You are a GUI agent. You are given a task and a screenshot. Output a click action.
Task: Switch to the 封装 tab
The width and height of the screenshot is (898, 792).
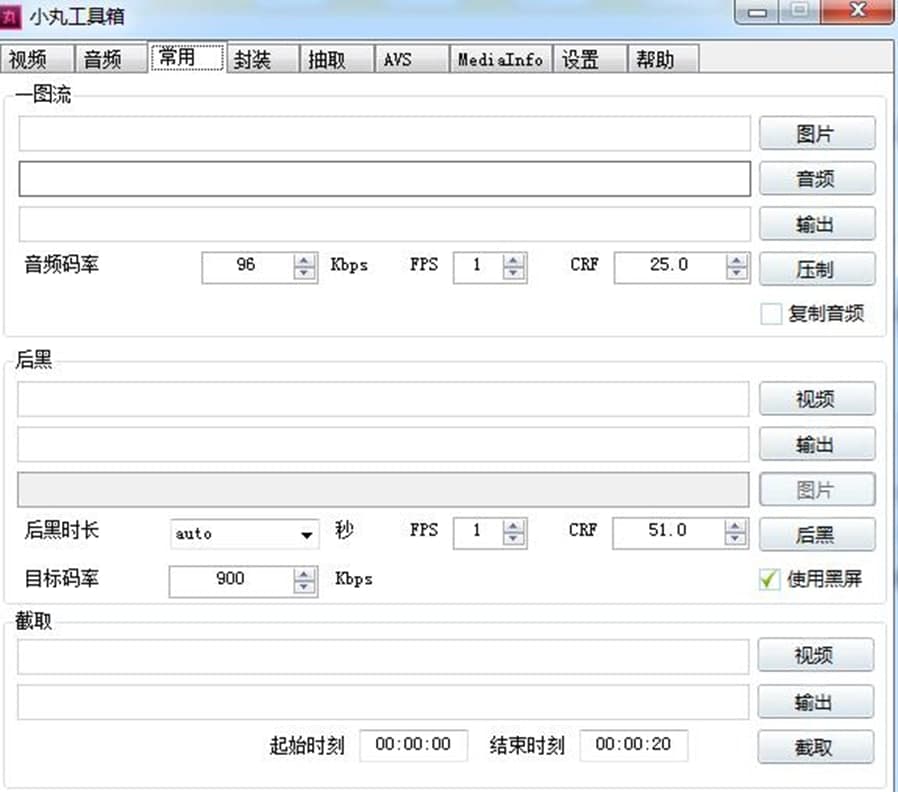tap(253, 60)
